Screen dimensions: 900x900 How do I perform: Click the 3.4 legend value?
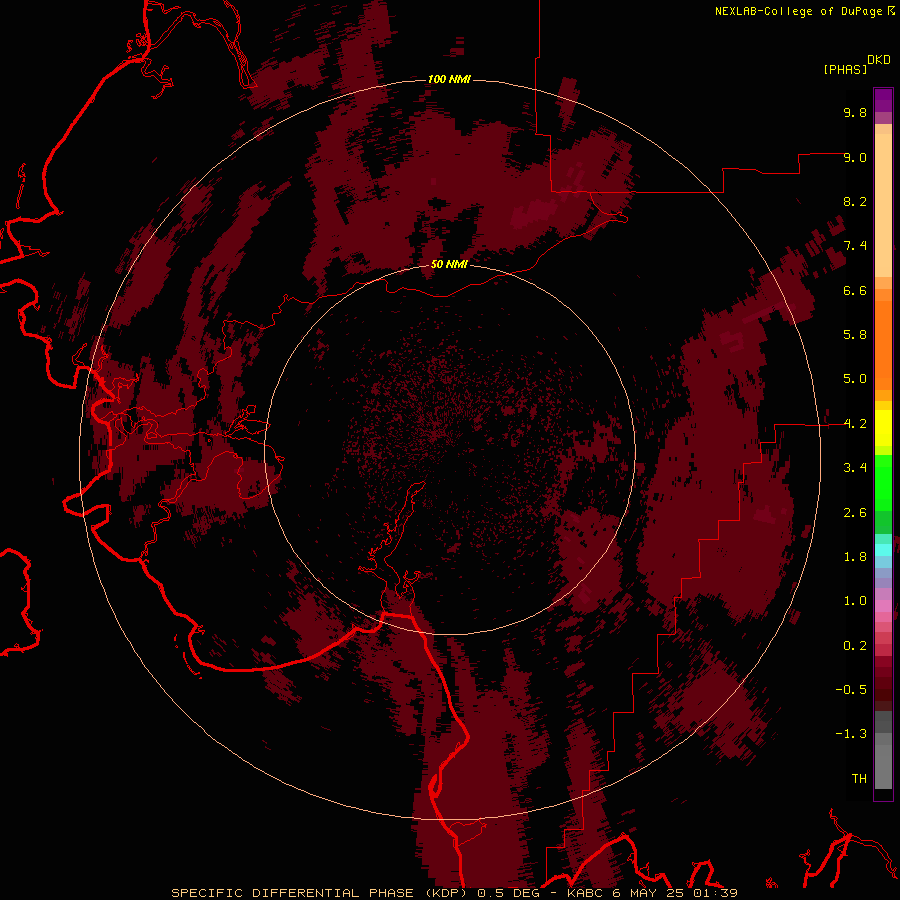(x=855, y=468)
